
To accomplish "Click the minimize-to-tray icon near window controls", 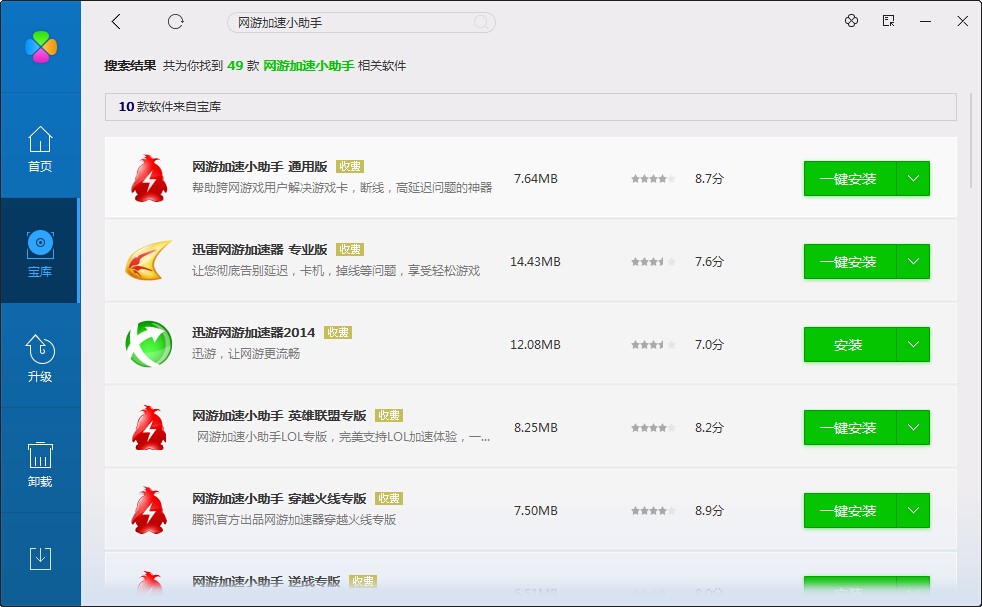I will point(888,21).
